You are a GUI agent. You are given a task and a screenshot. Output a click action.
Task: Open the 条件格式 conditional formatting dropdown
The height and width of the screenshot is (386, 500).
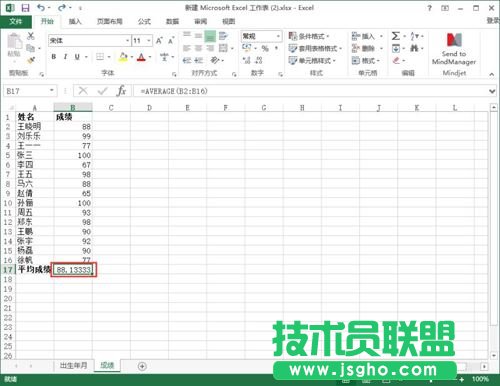309,36
